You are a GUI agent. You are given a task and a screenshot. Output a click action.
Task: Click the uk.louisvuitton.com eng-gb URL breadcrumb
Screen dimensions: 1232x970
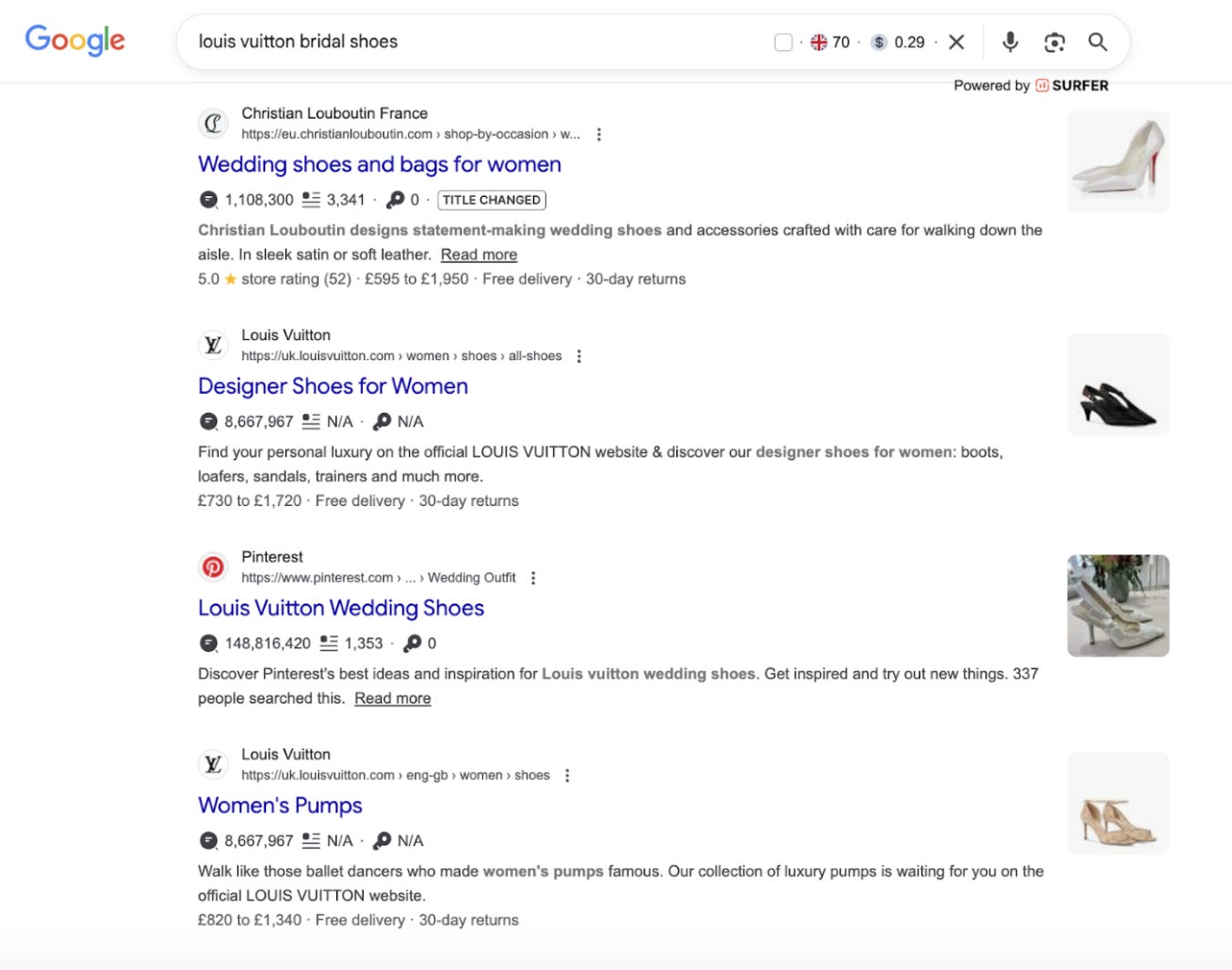pyautogui.click(x=395, y=775)
